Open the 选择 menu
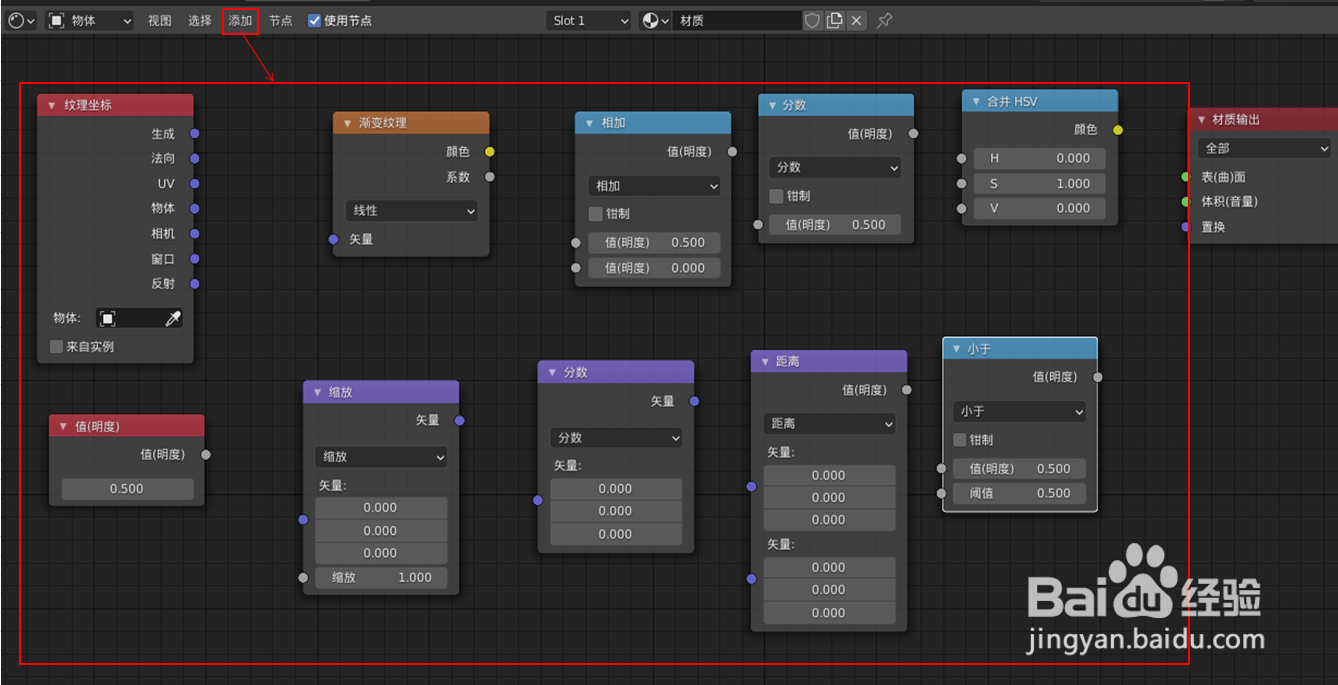 point(200,20)
